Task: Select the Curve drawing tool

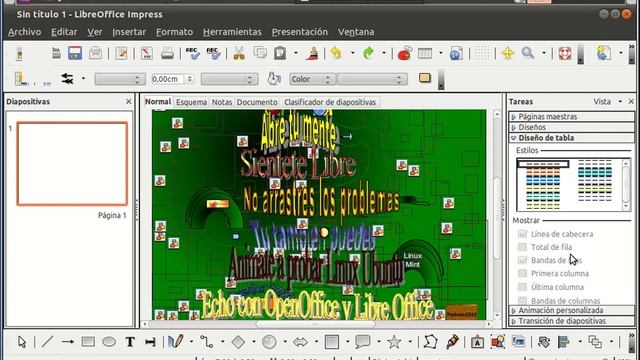Action: [x=176, y=342]
